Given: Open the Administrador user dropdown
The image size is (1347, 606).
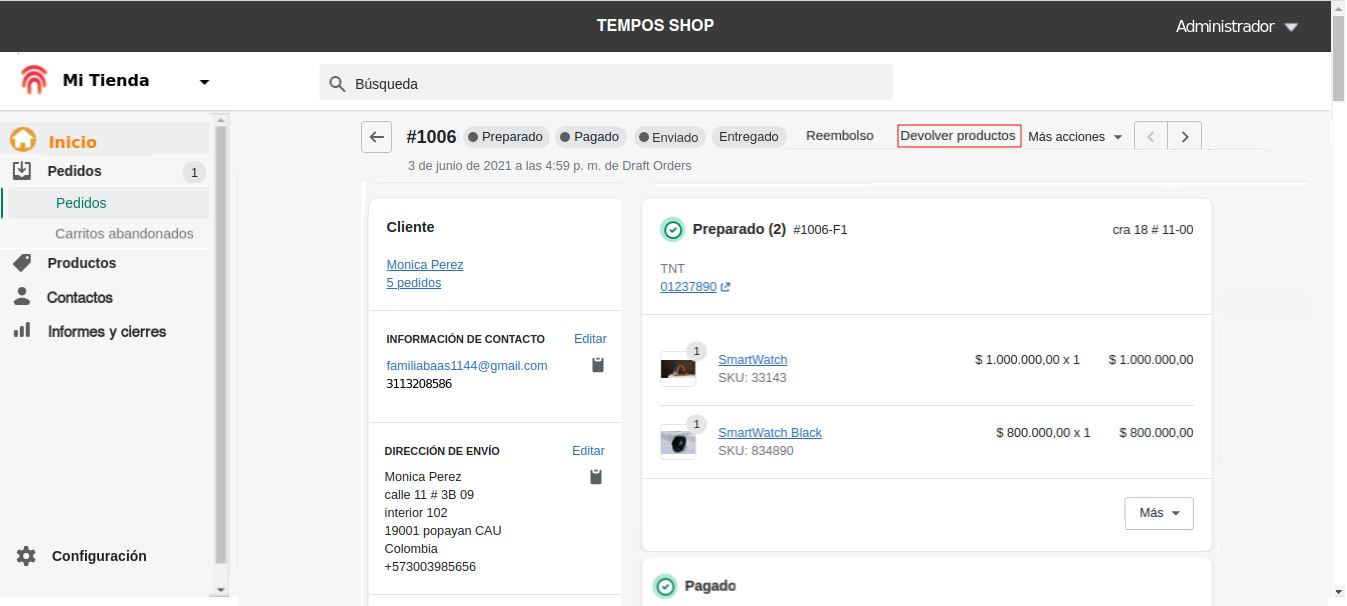Looking at the screenshot, I should tap(1291, 27).
